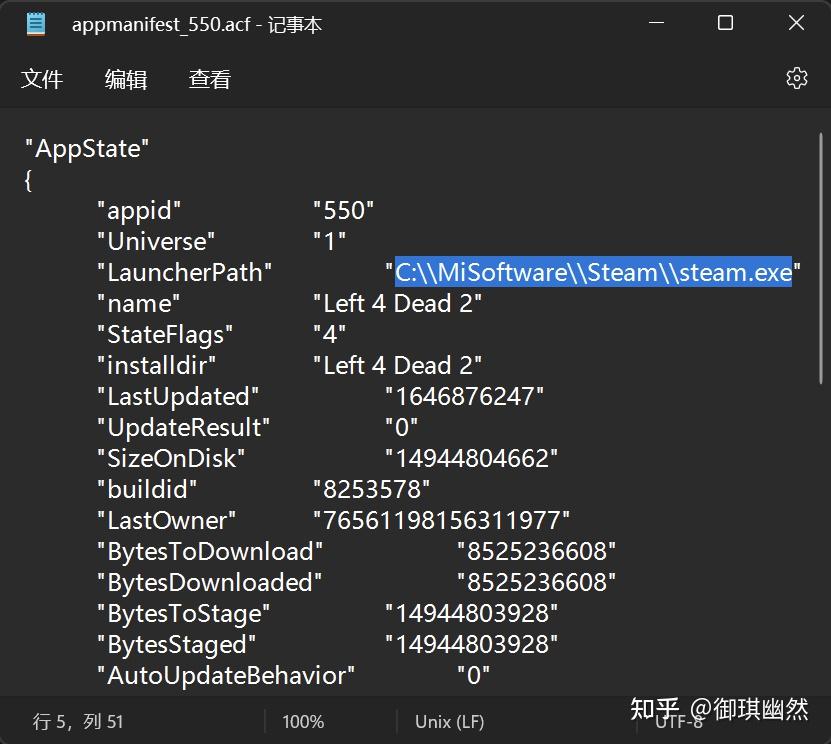The height and width of the screenshot is (744, 831).
Task: Click the 行 5, 列 51 position indicator
Action: tap(76, 719)
